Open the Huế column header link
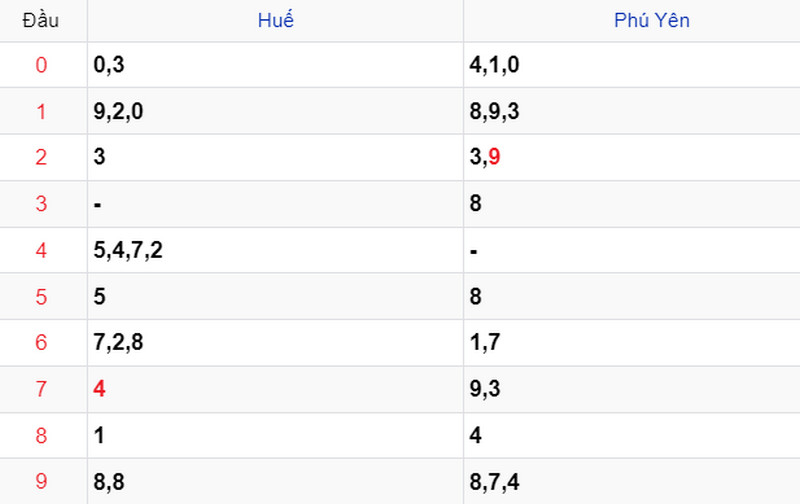Viewport: 800px width, 504px height. (x=276, y=20)
